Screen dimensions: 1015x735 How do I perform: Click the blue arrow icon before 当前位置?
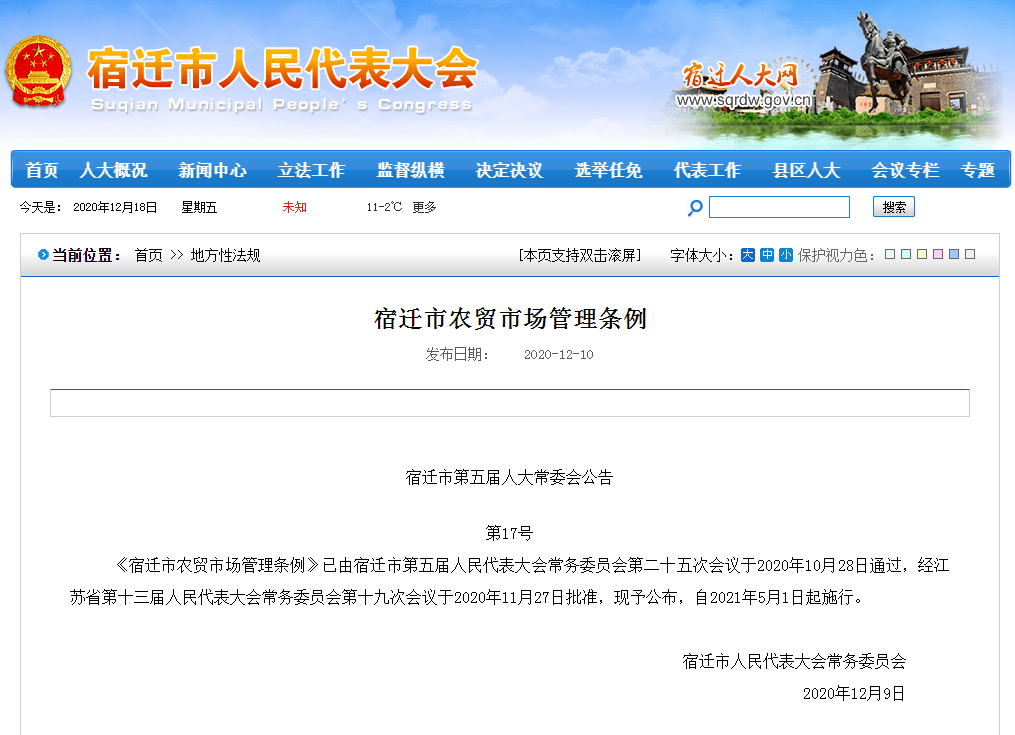click(x=43, y=255)
